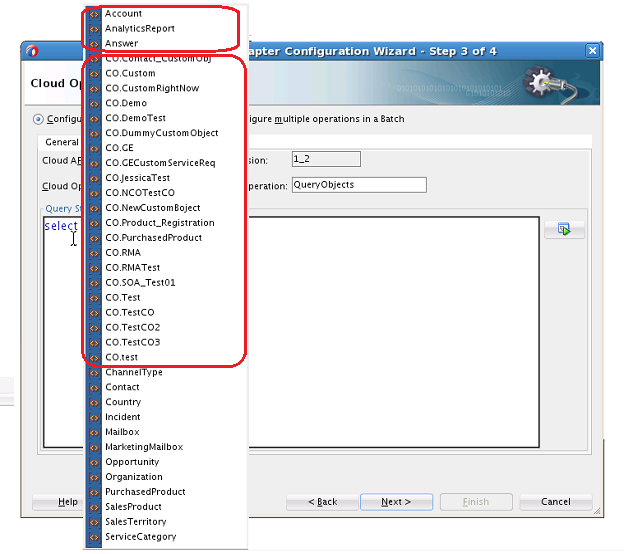Click the icon beside ChannelType entry
This screenshot has height=554, width=630.
[94, 373]
